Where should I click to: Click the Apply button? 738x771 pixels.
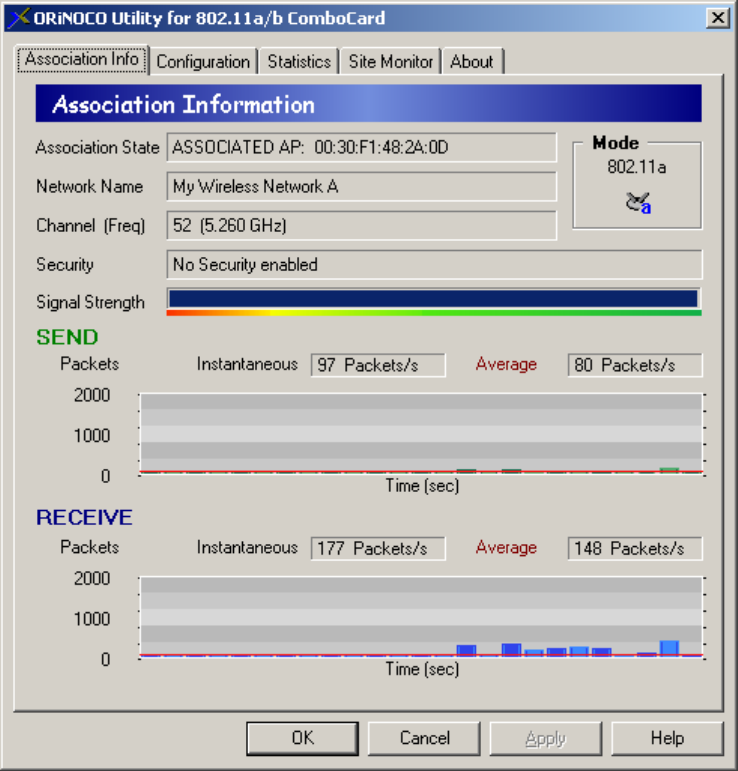[x=546, y=738]
